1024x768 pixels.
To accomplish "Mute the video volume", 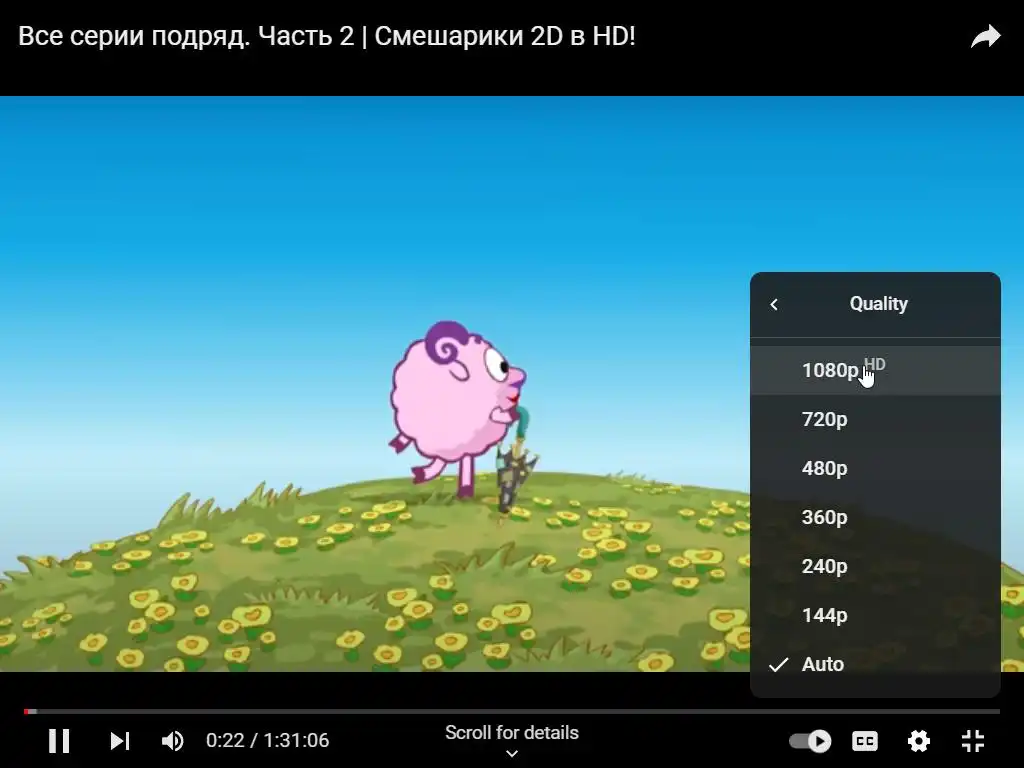I will (172, 741).
